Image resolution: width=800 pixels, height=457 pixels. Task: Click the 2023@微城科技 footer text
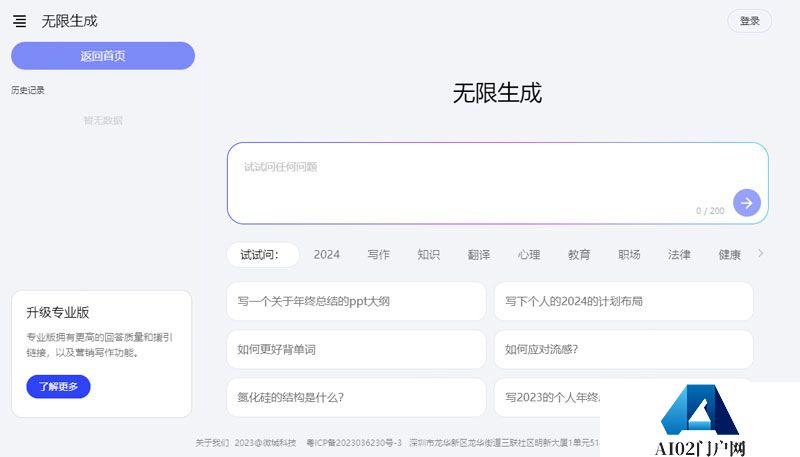pyautogui.click(x=265, y=443)
